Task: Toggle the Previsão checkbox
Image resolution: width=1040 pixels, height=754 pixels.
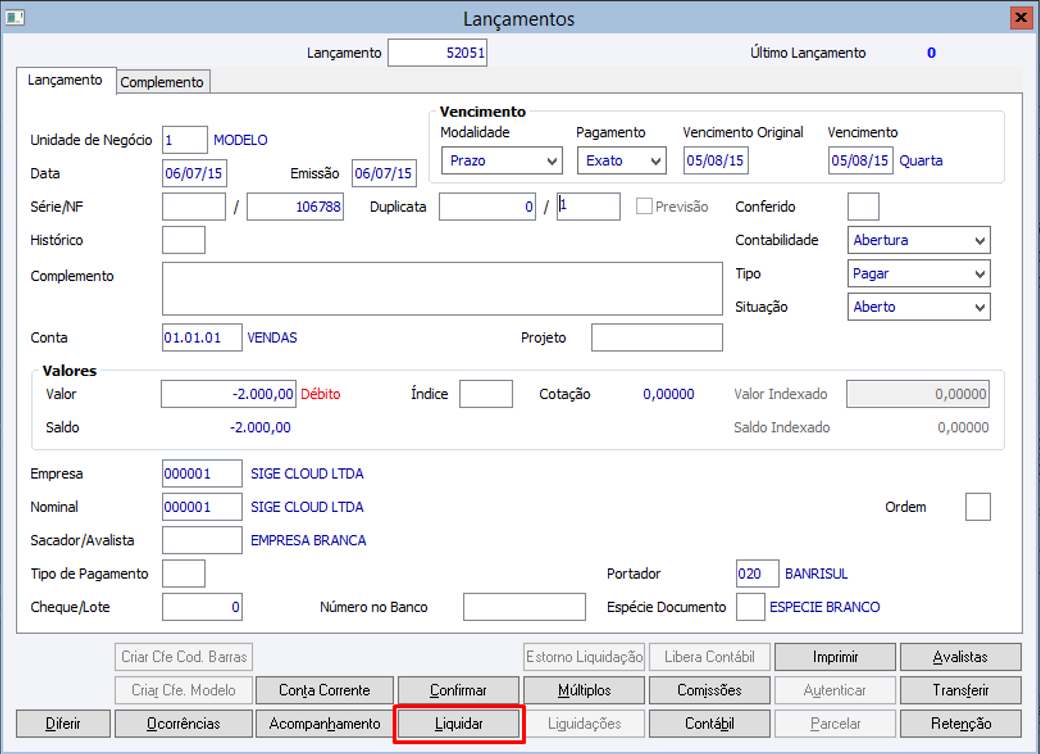Action: coord(643,206)
